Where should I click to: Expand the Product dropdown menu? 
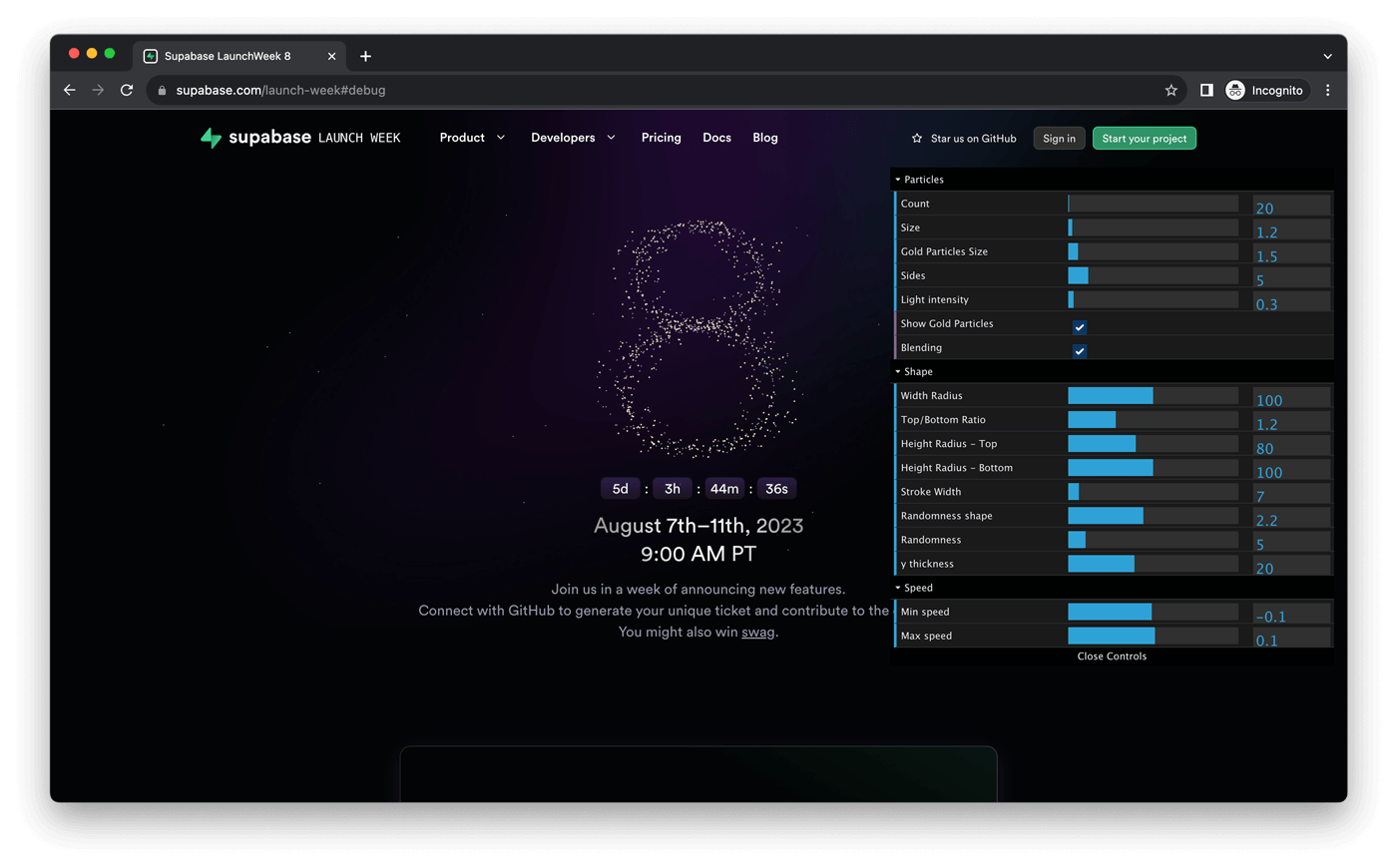click(x=472, y=138)
